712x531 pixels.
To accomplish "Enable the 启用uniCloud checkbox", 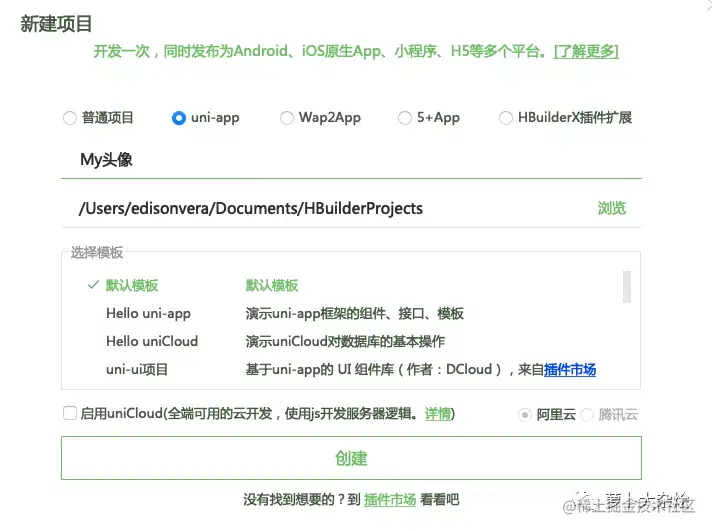I will pos(70,413).
